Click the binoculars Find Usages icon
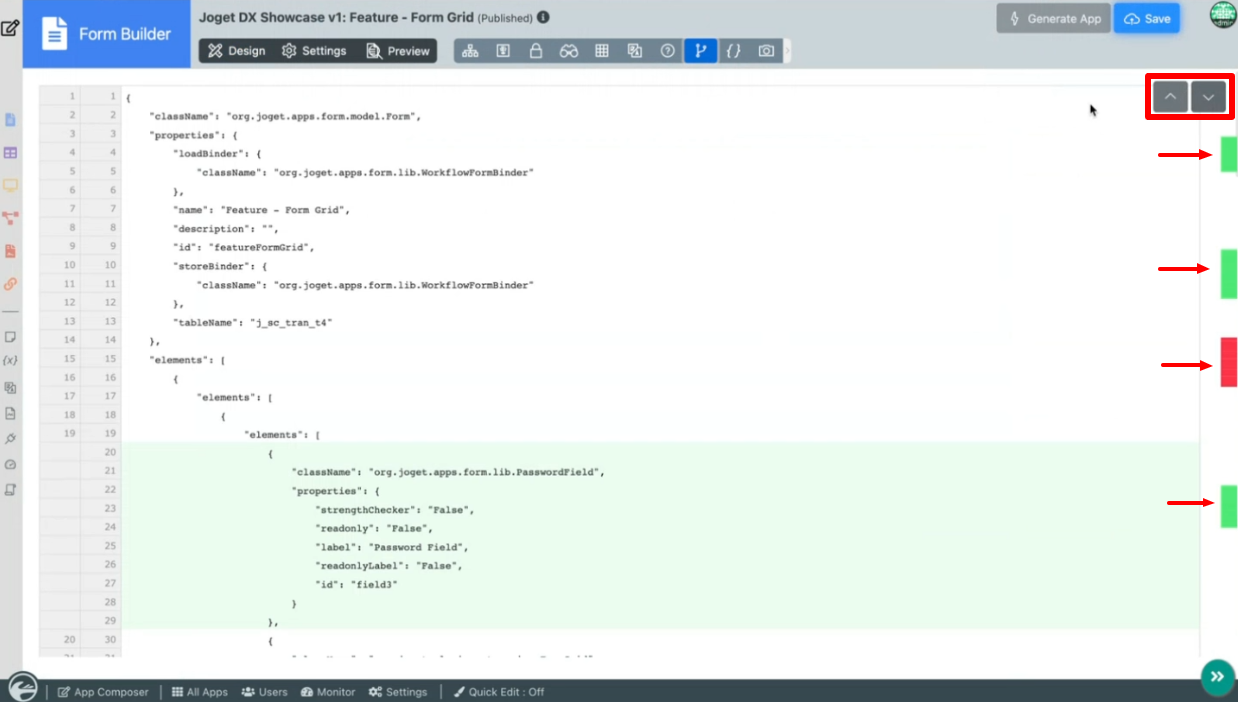Screen dimensions: 1238x702 point(569,51)
